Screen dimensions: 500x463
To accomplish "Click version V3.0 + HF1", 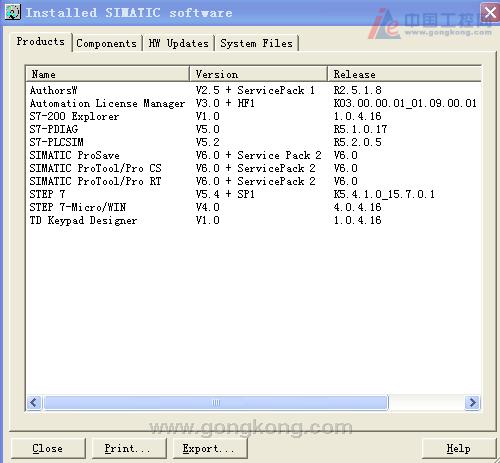I will click(x=225, y=103).
